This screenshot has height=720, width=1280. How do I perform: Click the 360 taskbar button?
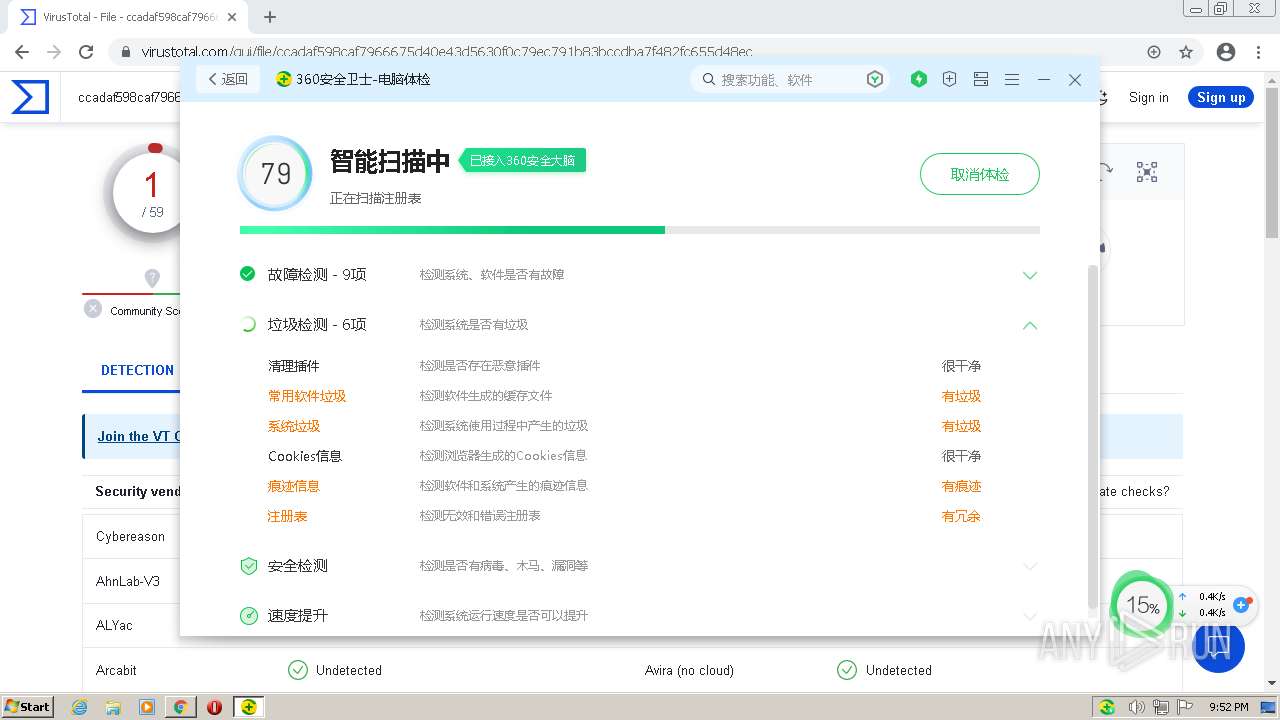click(x=248, y=707)
